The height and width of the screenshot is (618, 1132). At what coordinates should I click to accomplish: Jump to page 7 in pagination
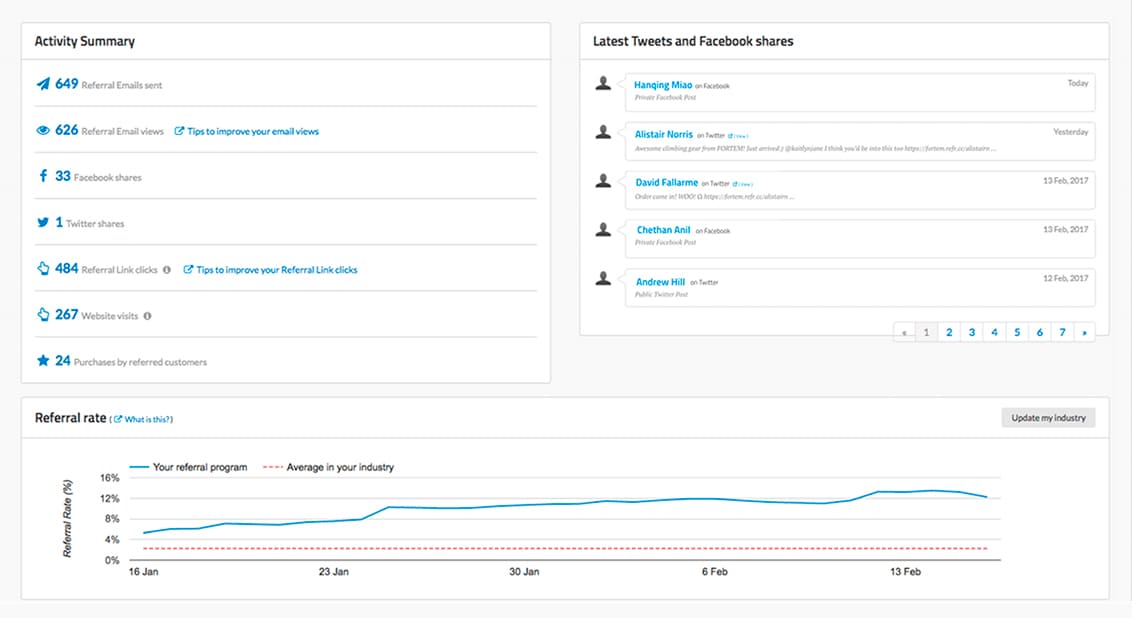[1062, 332]
